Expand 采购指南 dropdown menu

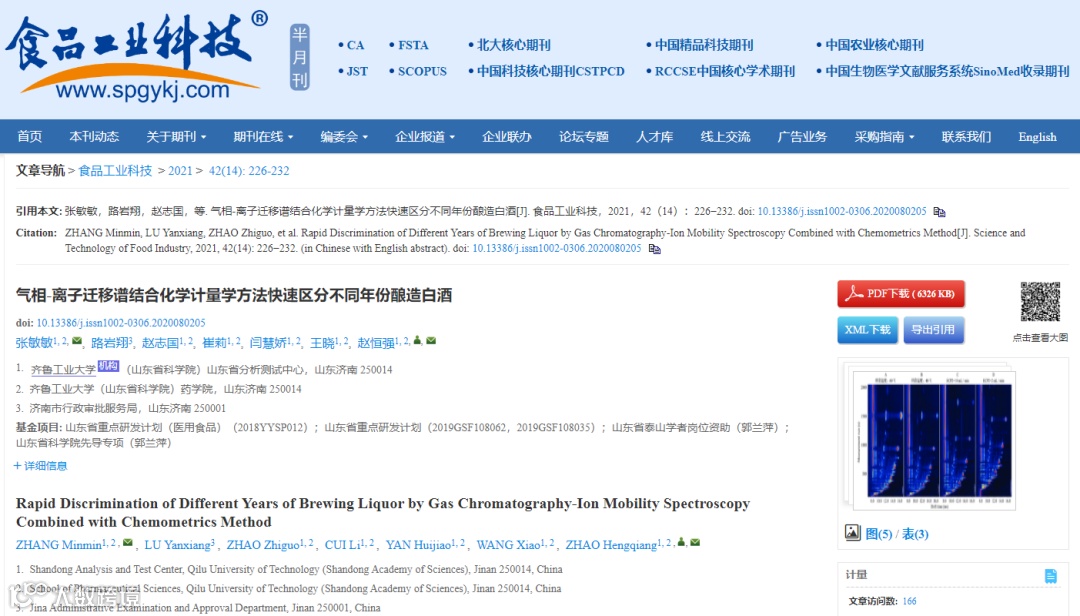pyautogui.click(x=884, y=136)
